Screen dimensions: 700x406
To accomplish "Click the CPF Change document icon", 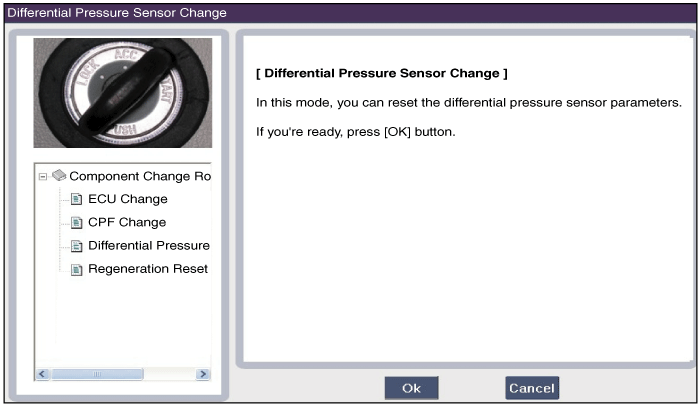I will [76, 222].
